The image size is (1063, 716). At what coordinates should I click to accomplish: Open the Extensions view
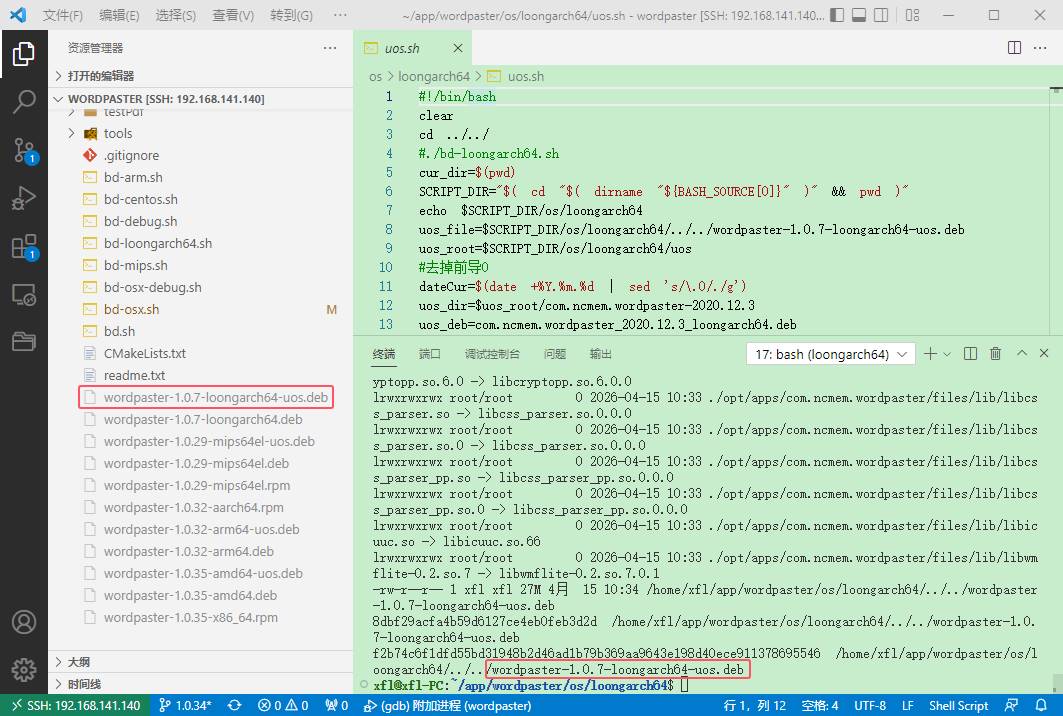24,247
